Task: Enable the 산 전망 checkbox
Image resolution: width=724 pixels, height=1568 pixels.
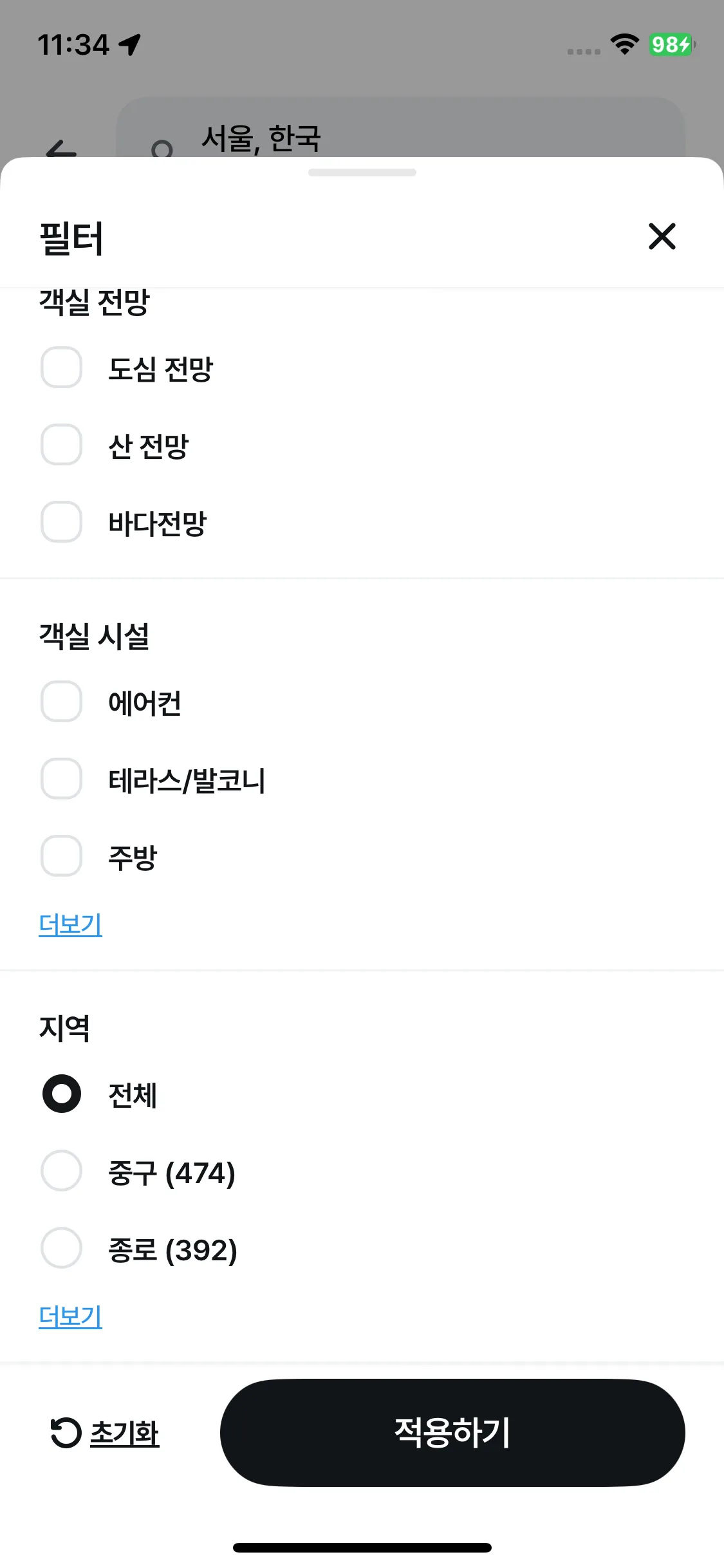Action: (x=61, y=445)
